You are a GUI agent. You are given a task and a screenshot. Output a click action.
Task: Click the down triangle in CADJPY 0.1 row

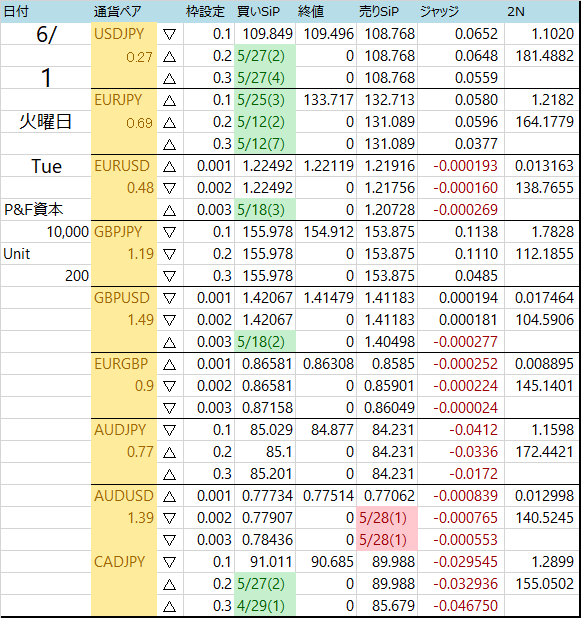pyautogui.click(x=169, y=562)
